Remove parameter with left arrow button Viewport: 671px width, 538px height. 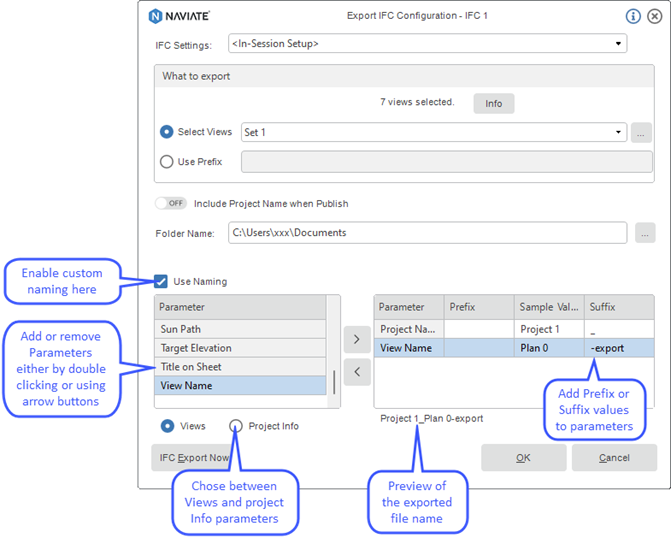[x=357, y=372]
